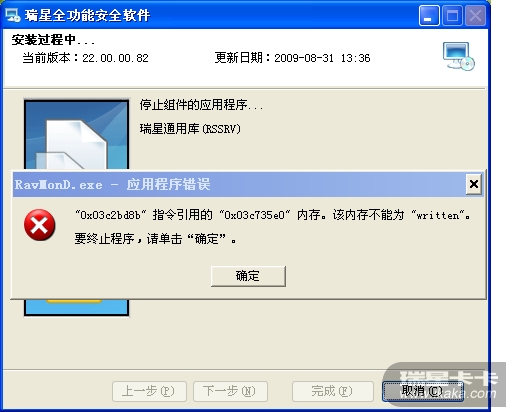The height and width of the screenshot is (412, 512).
Task: Click the 瑞星全功能安全软件 window title bar
Action: click(211, 15)
